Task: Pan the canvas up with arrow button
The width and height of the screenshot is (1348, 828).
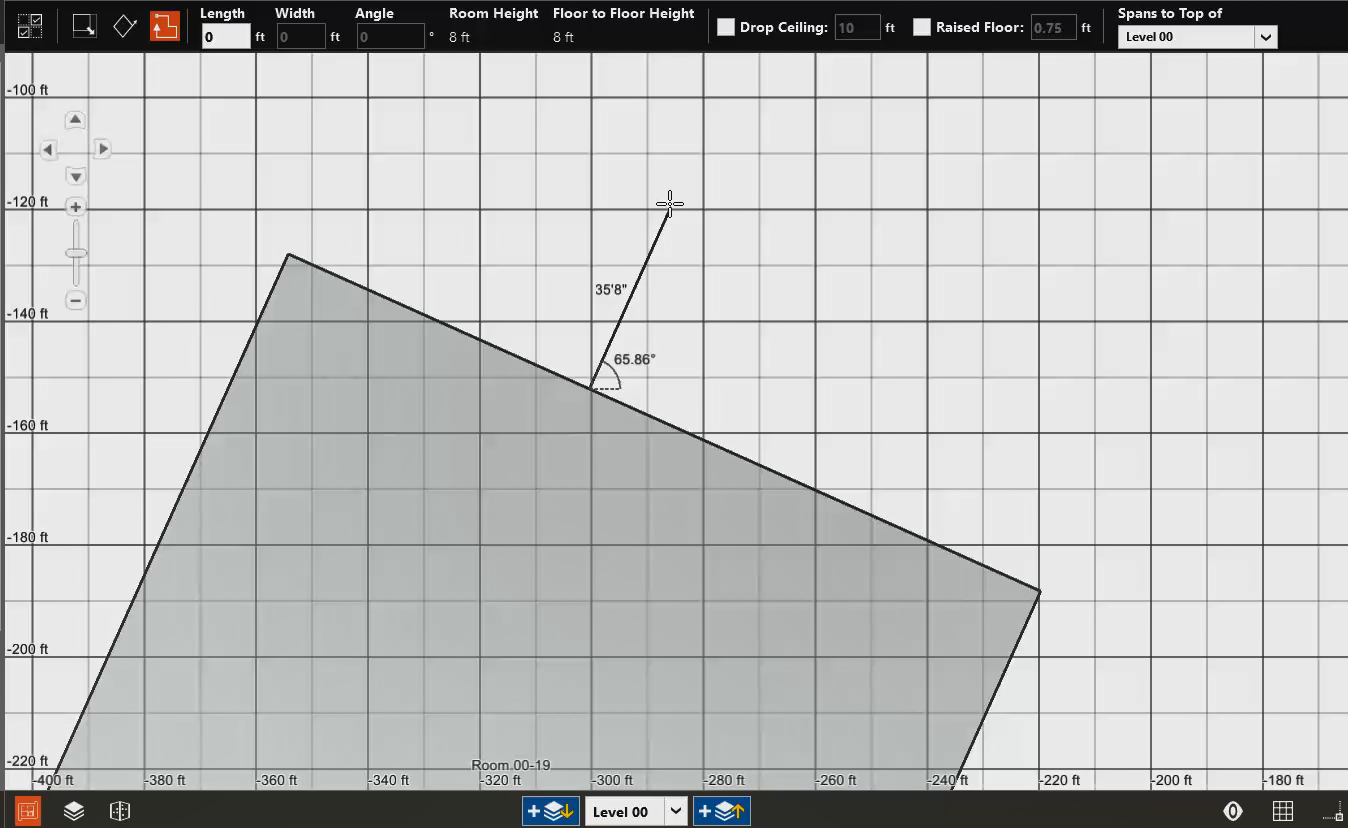Action: [x=75, y=121]
